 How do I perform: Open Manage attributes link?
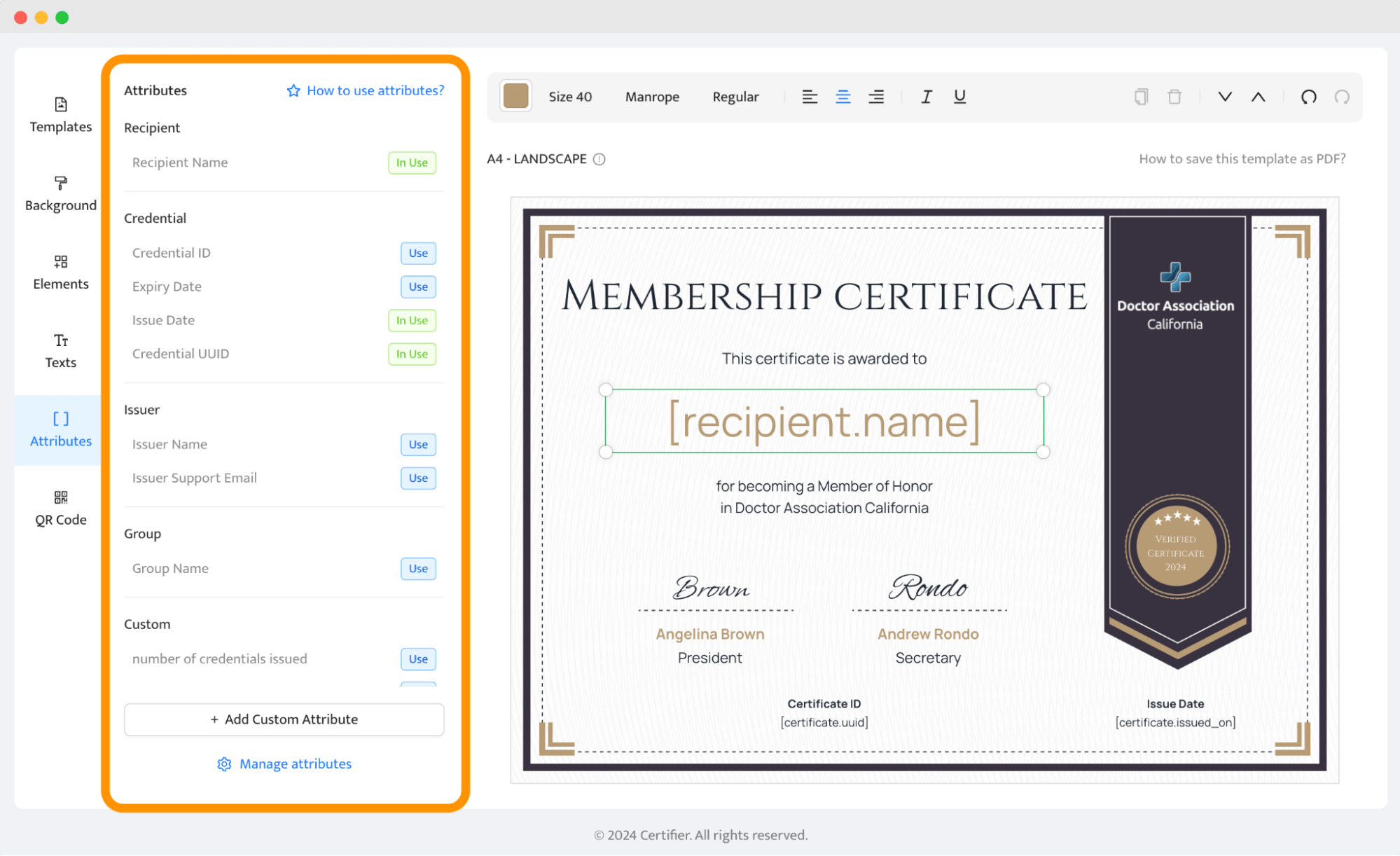[x=296, y=764]
